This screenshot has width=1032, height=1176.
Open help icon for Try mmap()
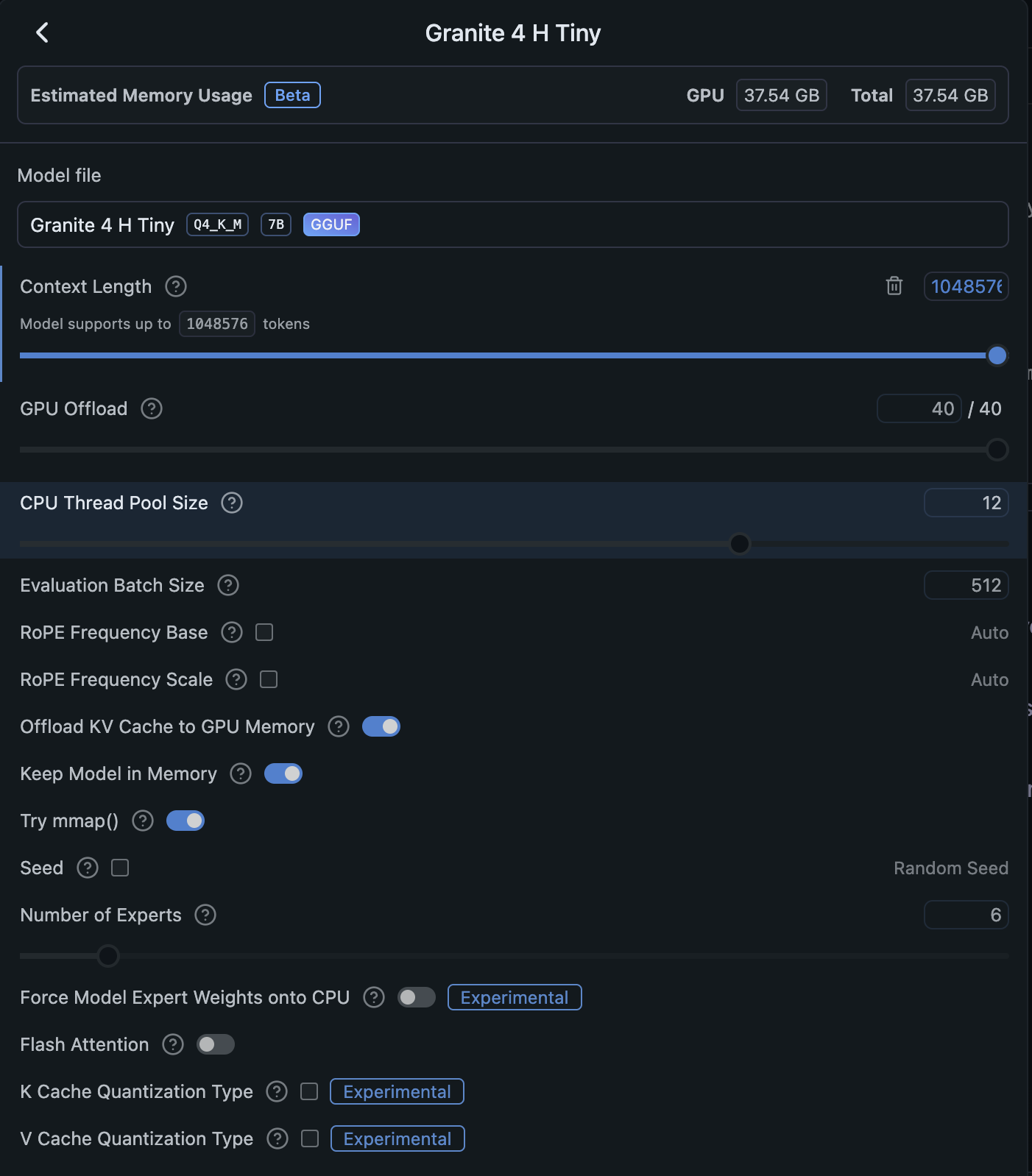[143, 821]
